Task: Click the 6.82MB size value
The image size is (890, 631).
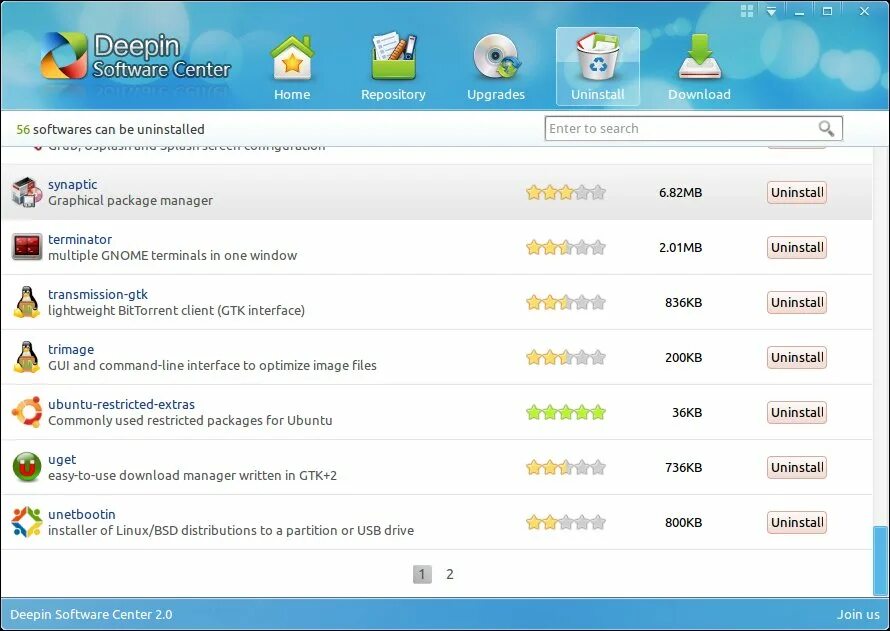Action: [681, 192]
